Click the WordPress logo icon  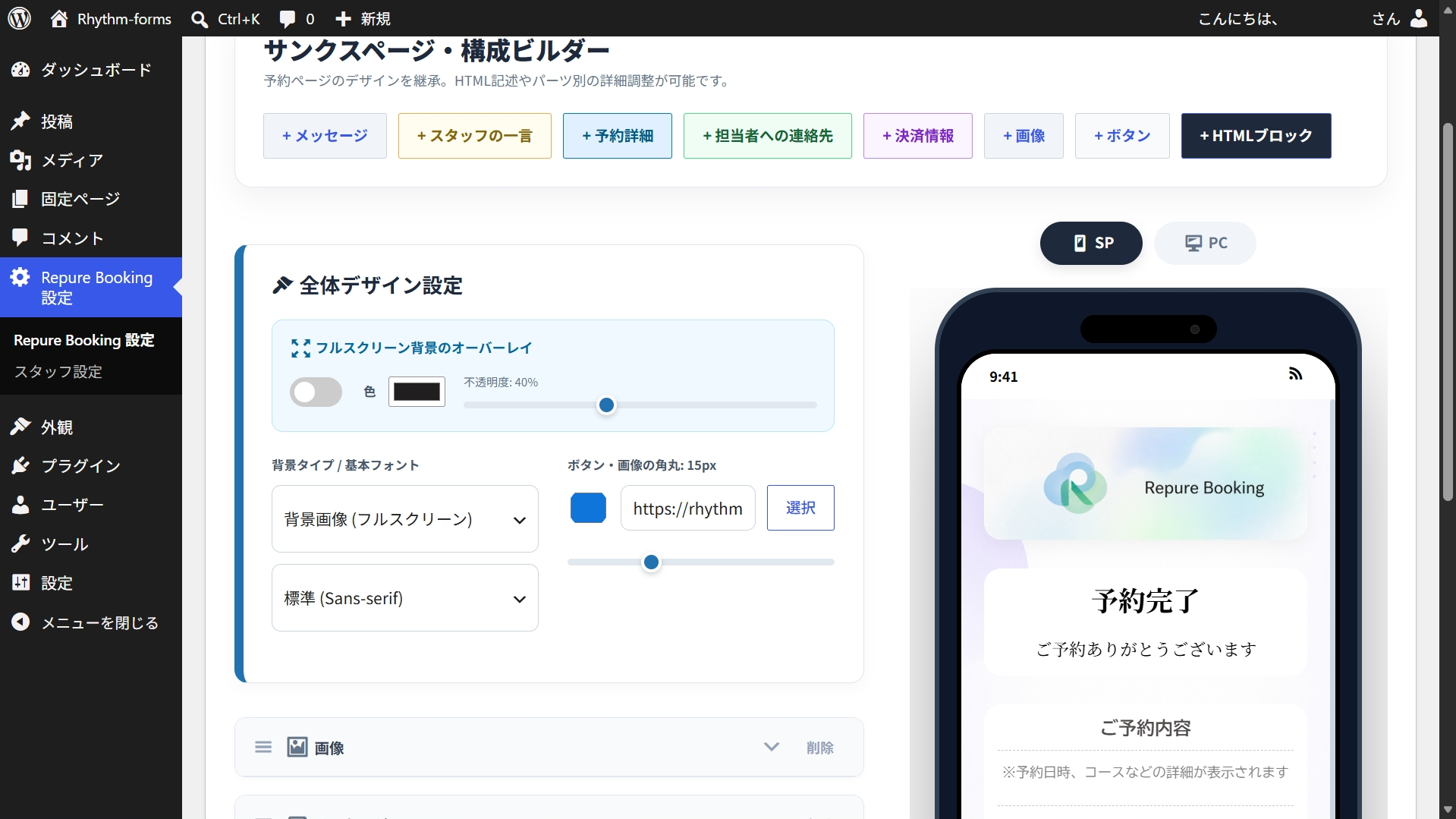[20, 18]
